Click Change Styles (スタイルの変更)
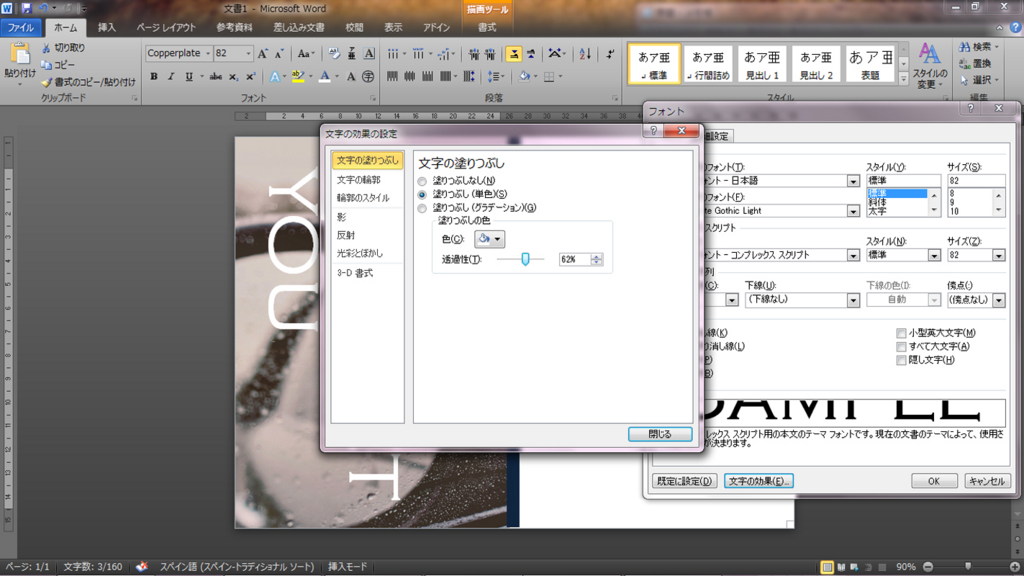This screenshot has width=1024, height=576. pos(929,65)
